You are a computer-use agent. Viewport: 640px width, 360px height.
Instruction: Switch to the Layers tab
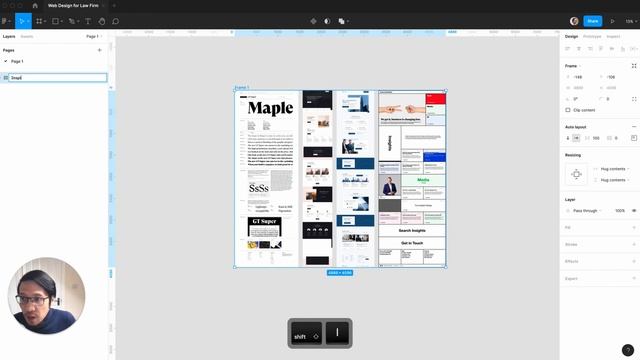click(9, 37)
